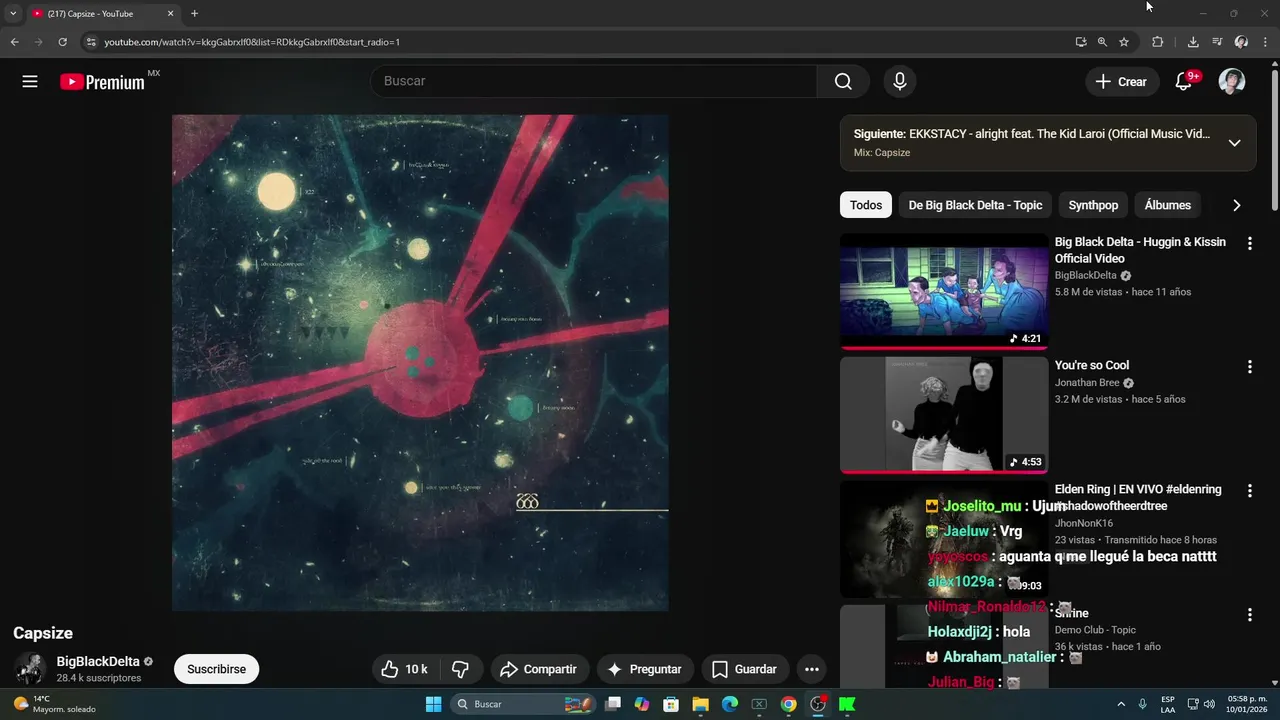
Task: Go to YouTube Premium home logo
Action: pos(103,82)
